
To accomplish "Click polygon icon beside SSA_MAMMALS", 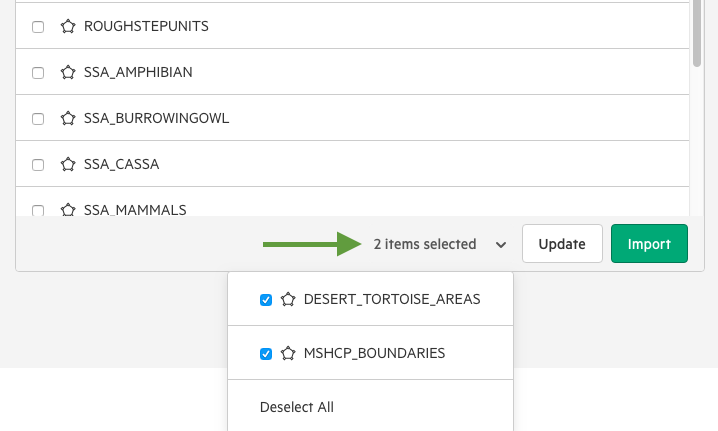I will (x=68, y=209).
